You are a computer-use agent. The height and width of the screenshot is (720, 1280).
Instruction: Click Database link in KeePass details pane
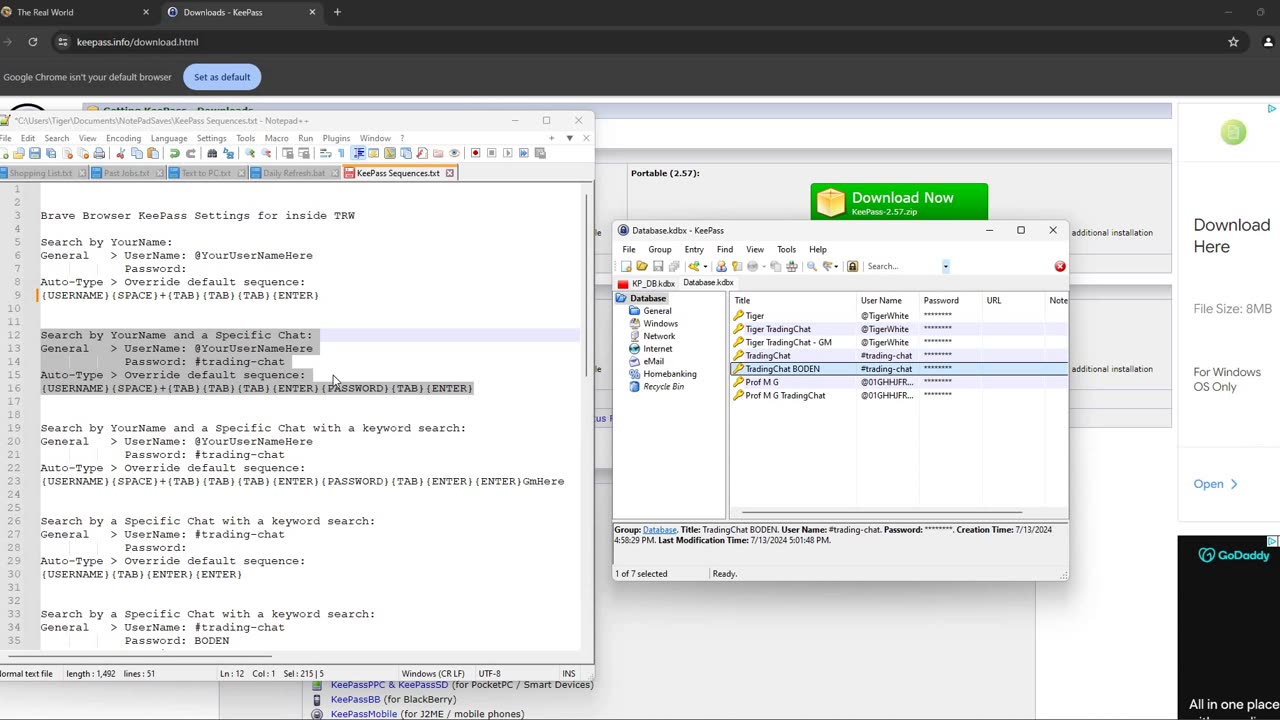659,530
